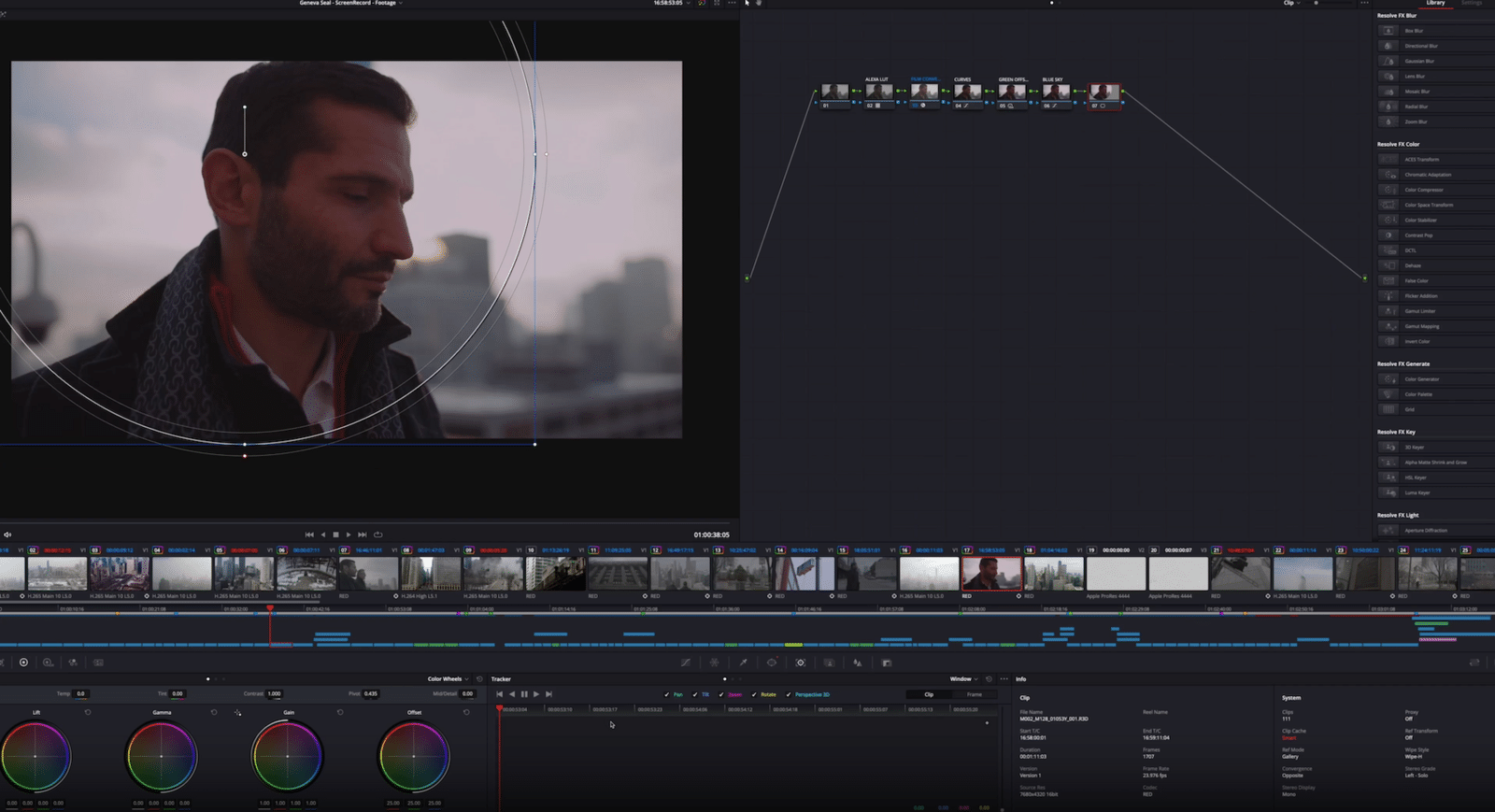
Task: Switch tracker mode to Clip
Action: [929, 694]
